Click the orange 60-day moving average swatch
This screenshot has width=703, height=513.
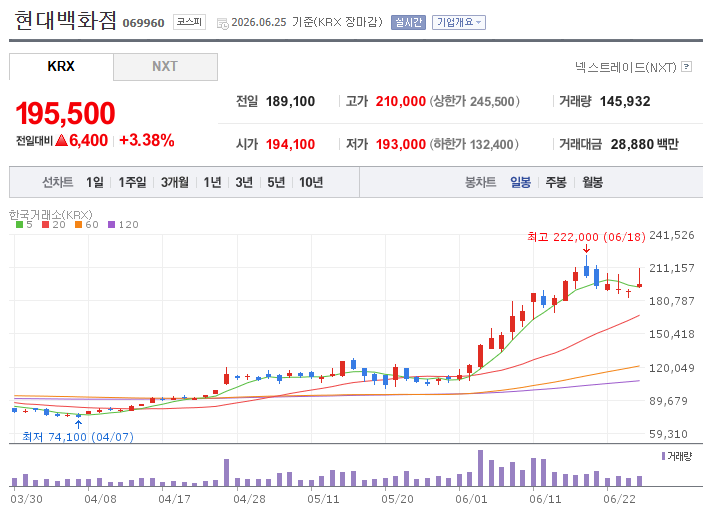point(78,225)
